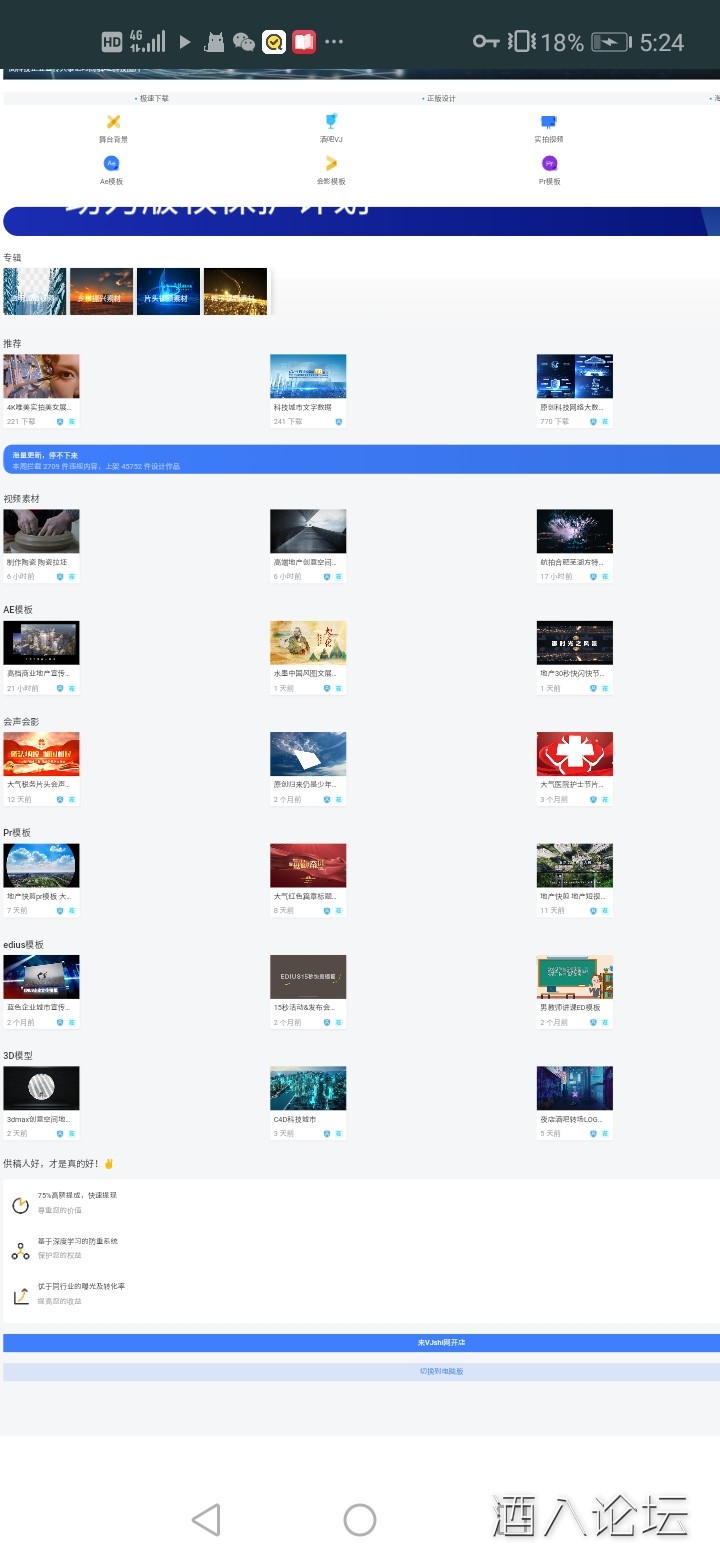Open the 4K唯美实拍 eye thumbnail
The height and width of the screenshot is (1560, 720).
tap(41, 377)
